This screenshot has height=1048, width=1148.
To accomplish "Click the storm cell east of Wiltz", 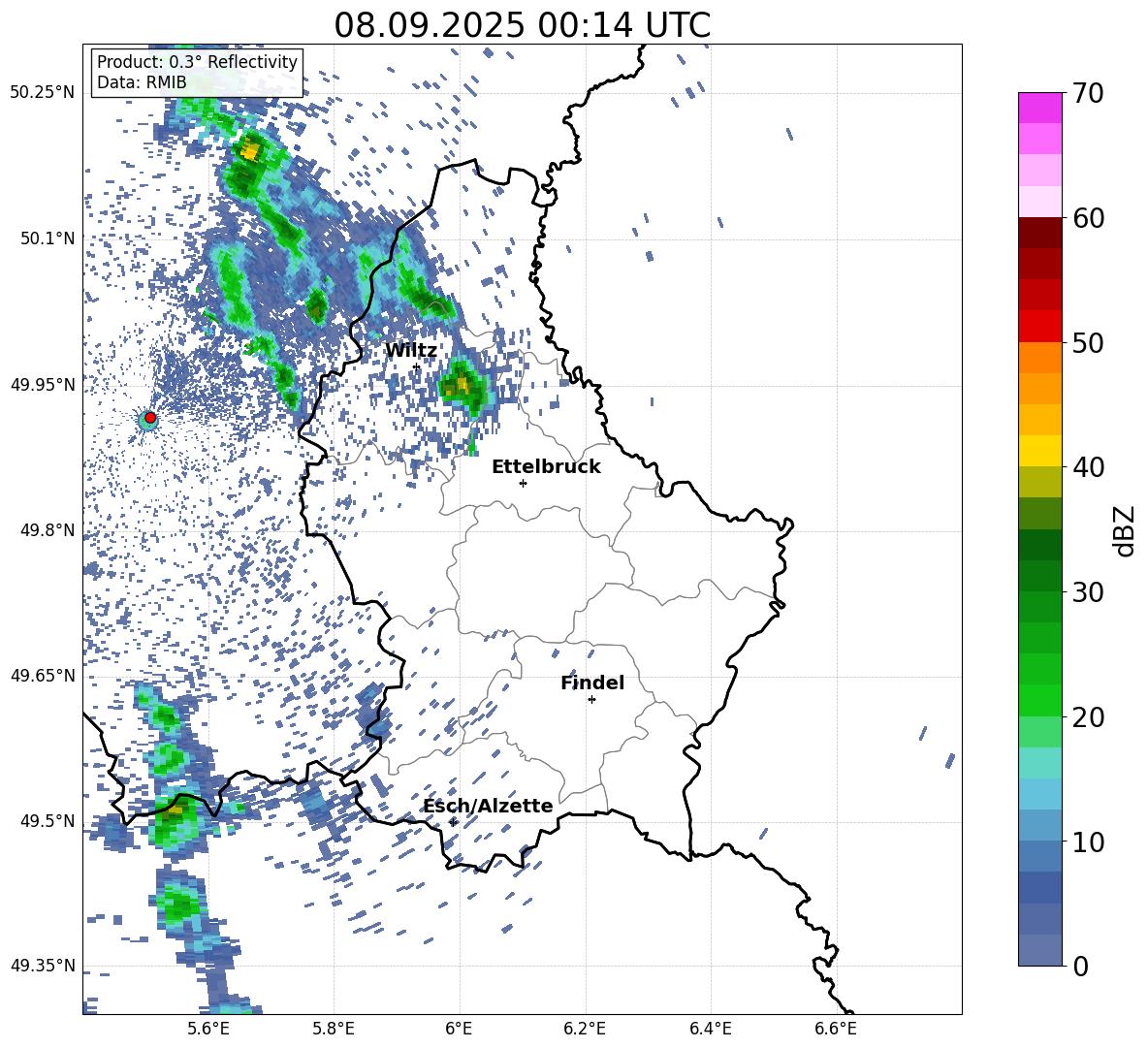I will 463,387.
